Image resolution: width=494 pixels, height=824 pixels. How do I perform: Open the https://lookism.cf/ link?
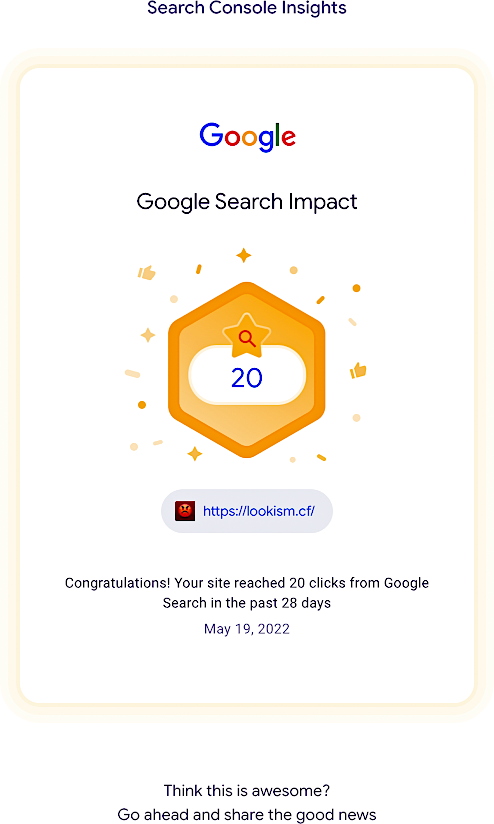259,511
